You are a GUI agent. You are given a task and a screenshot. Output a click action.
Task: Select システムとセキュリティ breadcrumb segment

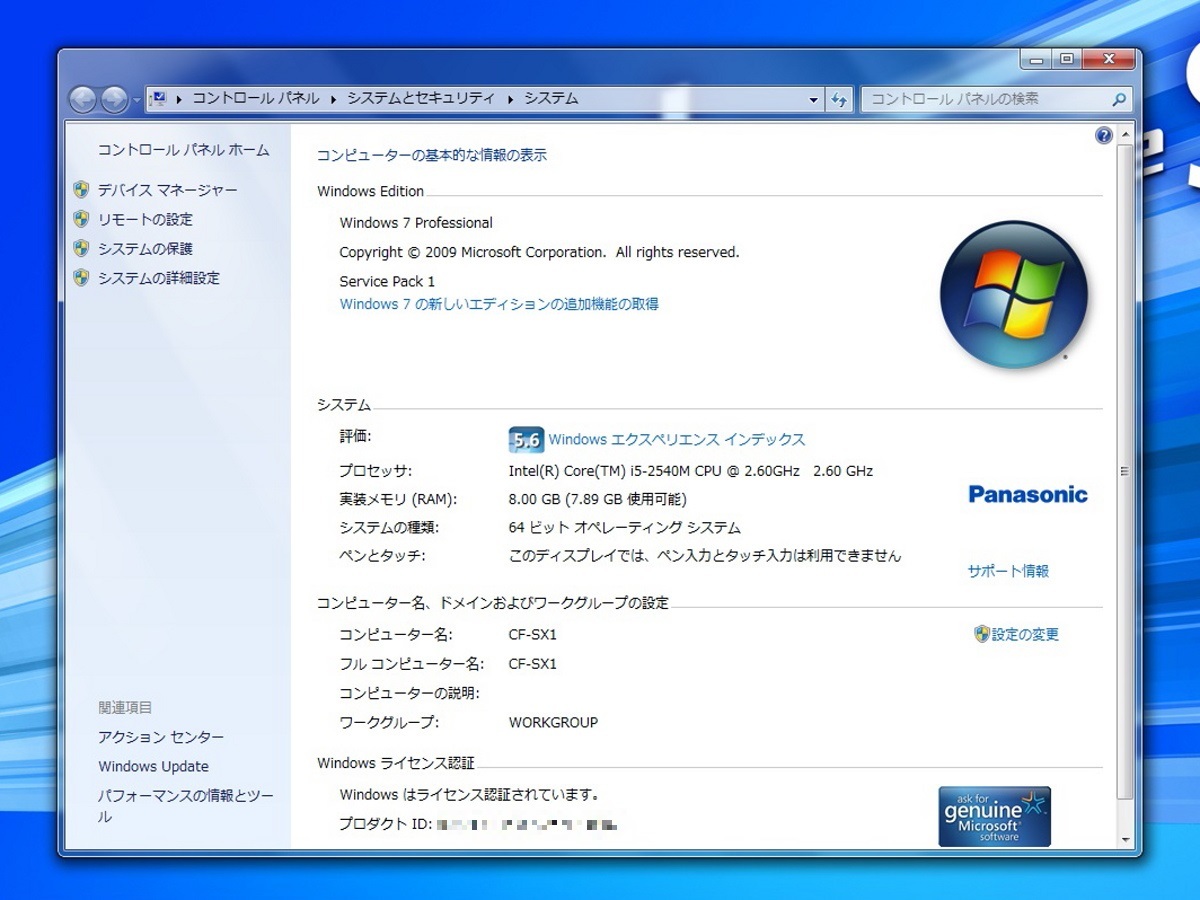(421, 98)
